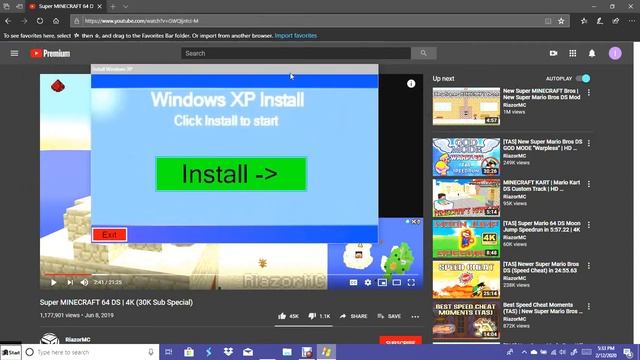Viewport: 640px width, 360px height.
Task: Toggle the Autoplay switch
Action: click(583, 78)
